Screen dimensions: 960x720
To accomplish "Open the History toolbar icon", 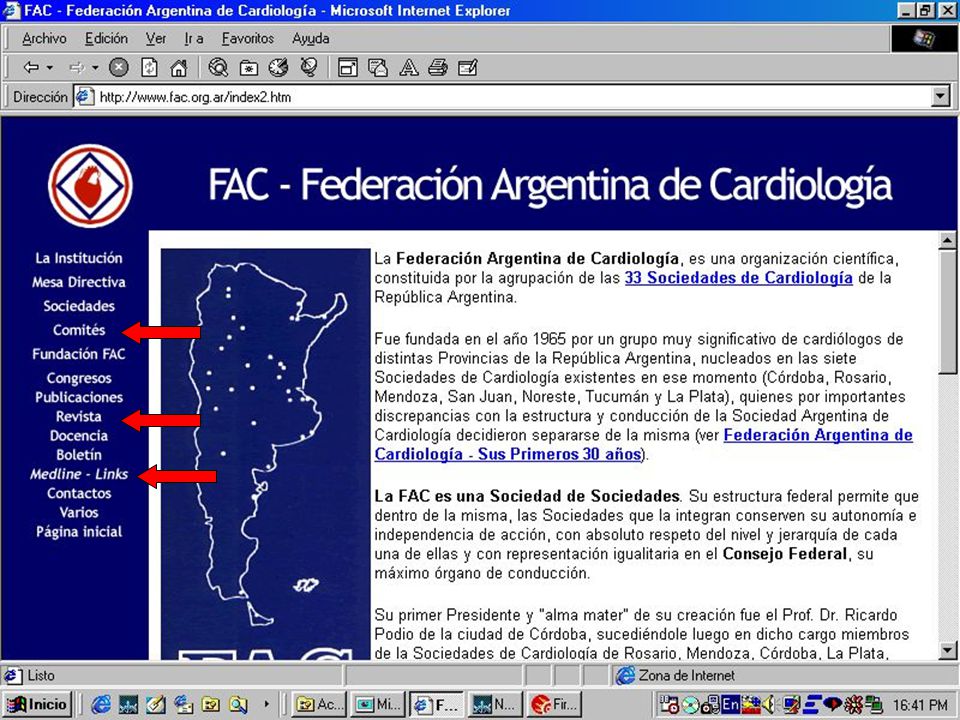I will [279, 67].
